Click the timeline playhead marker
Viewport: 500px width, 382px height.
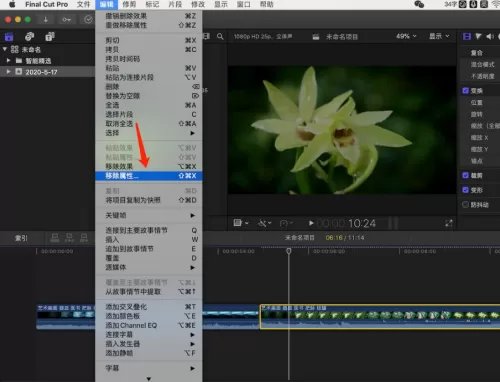click(x=289, y=250)
